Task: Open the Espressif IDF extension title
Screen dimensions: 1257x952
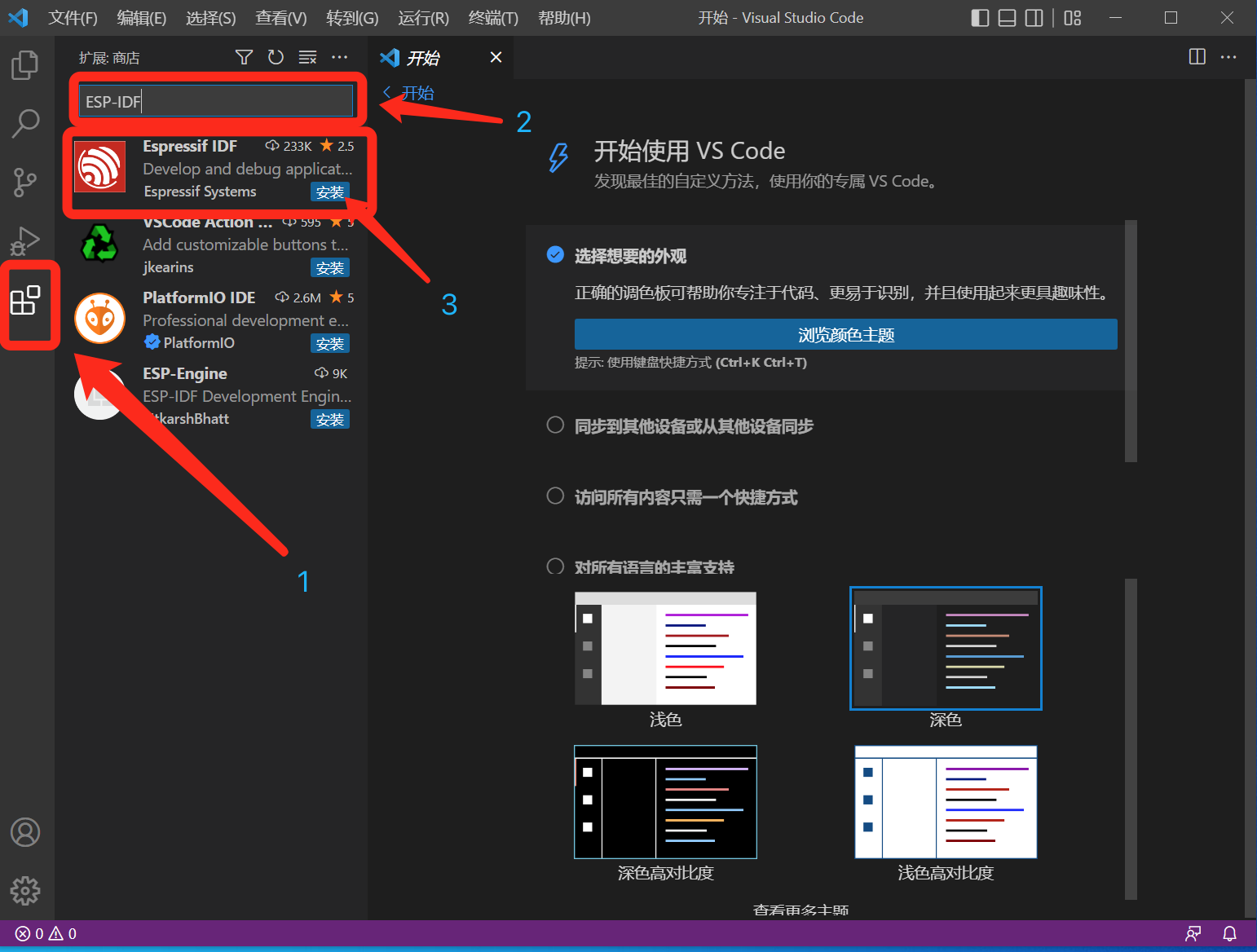Action: tap(190, 146)
